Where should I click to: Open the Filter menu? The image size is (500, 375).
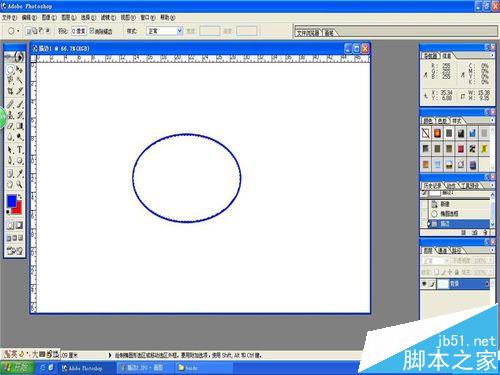pos(108,17)
